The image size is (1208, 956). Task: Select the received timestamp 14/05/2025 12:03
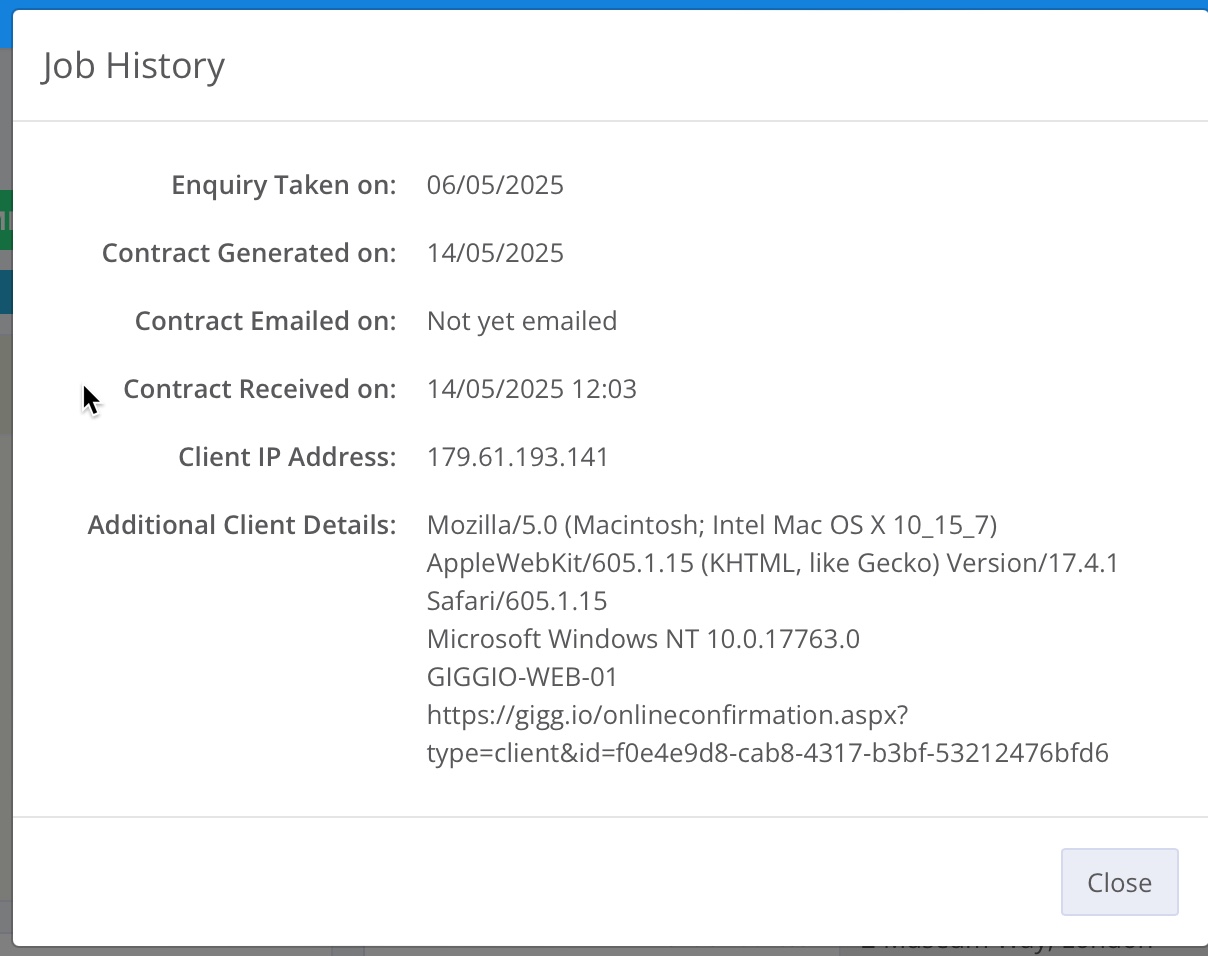tap(531, 389)
